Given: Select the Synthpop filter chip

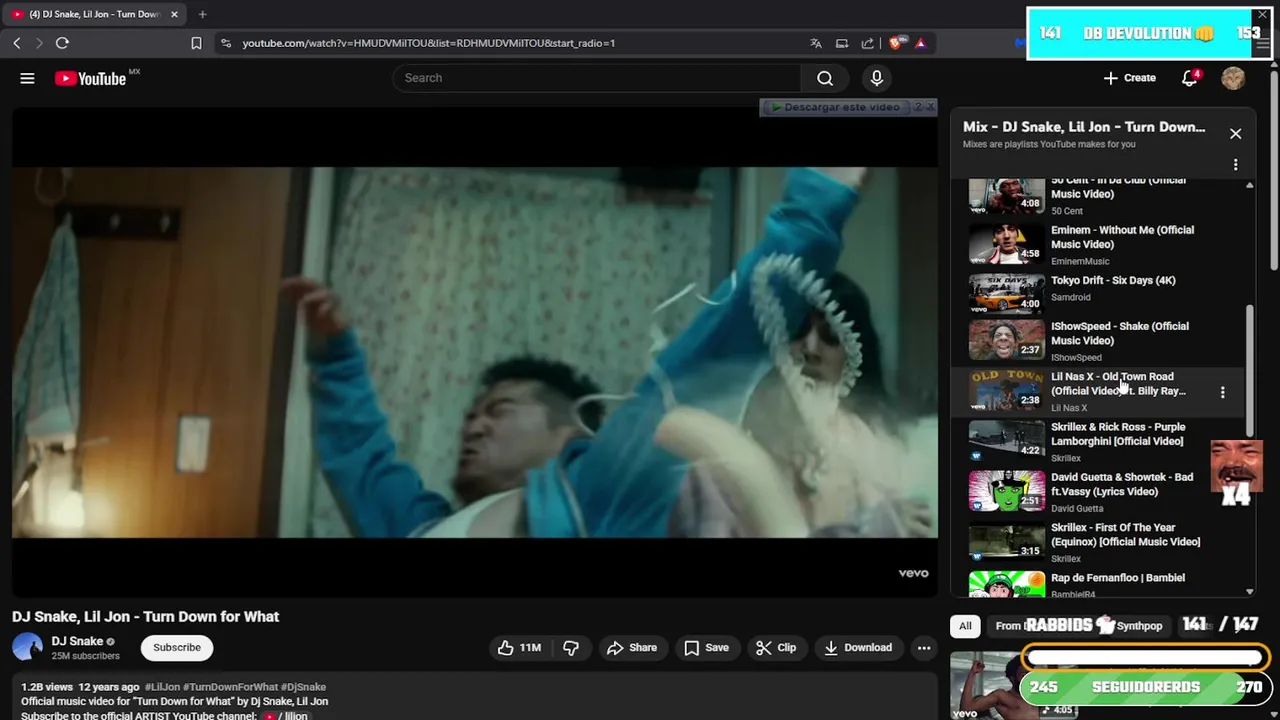Looking at the screenshot, I should [1140, 626].
